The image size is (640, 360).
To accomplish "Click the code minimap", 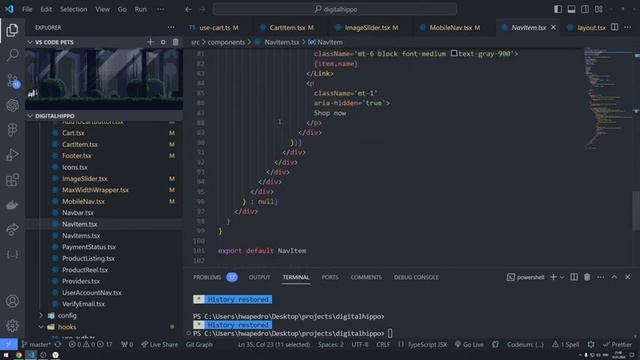I will (608, 98).
